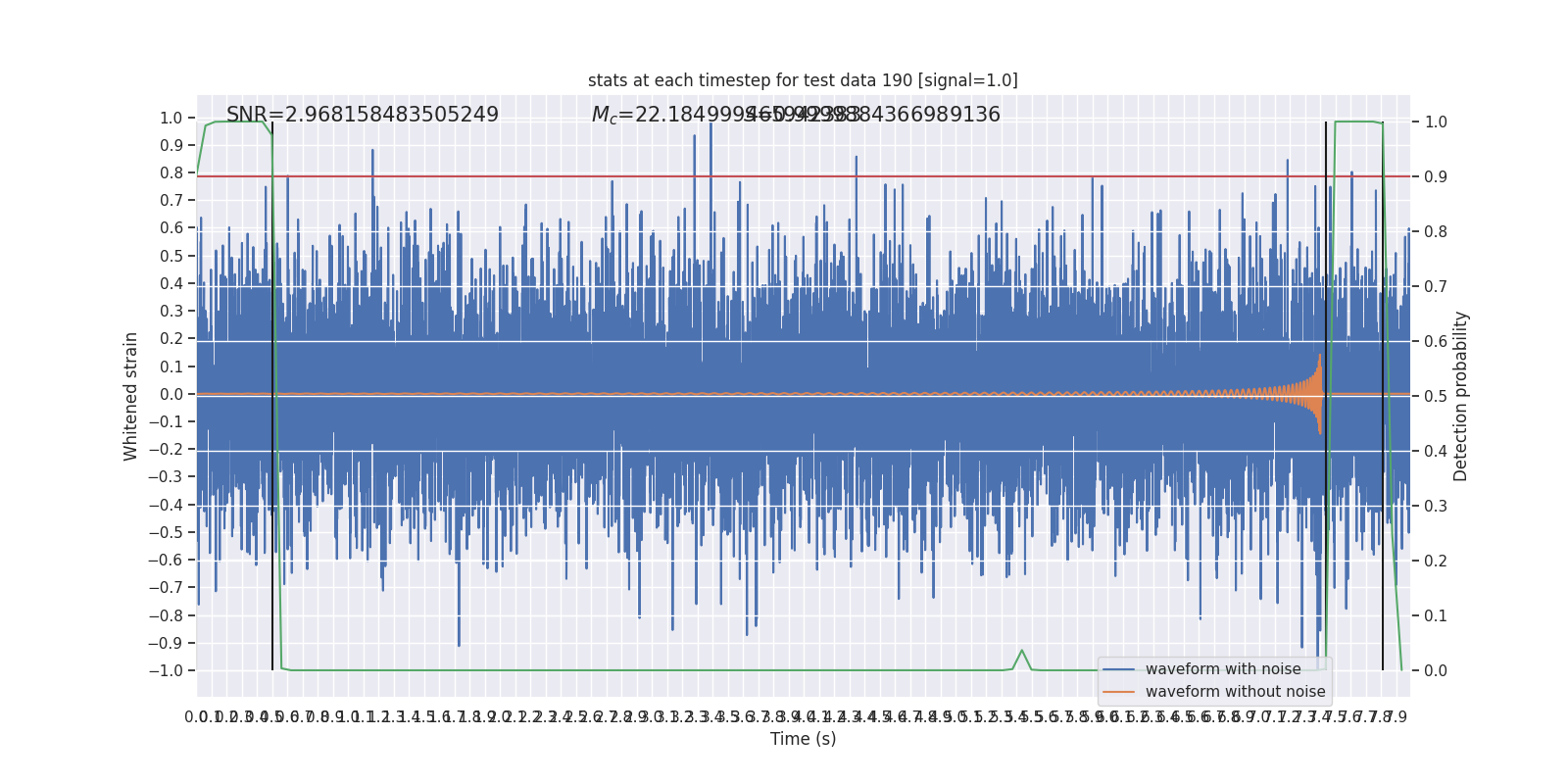The image size is (1568, 784).
Task: Click Whitened strain tick label 0.9
Action: click(x=171, y=145)
